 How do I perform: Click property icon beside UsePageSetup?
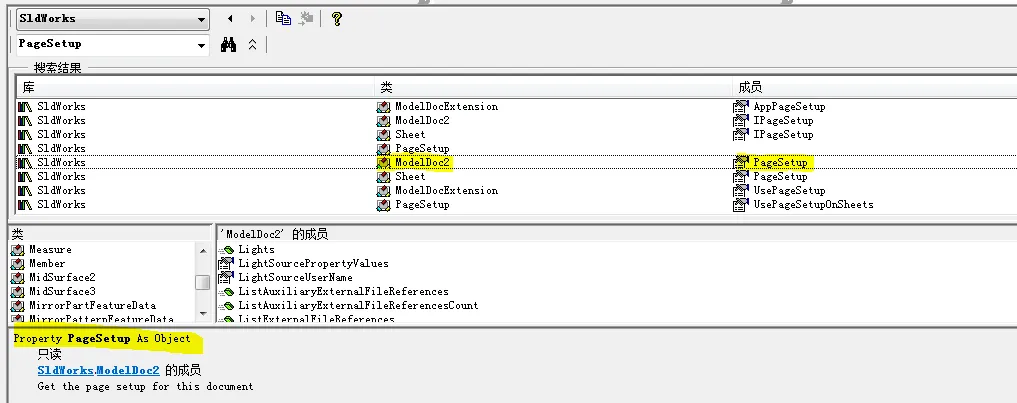point(741,191)
